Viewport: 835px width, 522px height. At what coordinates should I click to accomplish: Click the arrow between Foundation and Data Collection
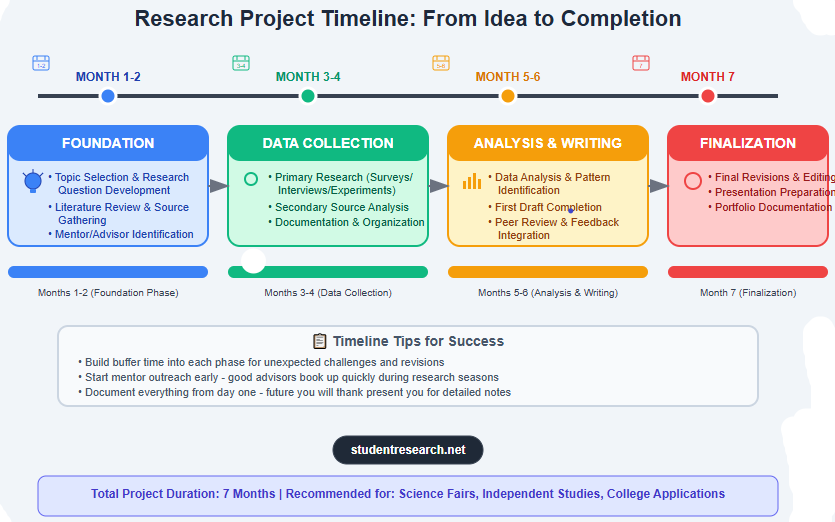(218, 186)
